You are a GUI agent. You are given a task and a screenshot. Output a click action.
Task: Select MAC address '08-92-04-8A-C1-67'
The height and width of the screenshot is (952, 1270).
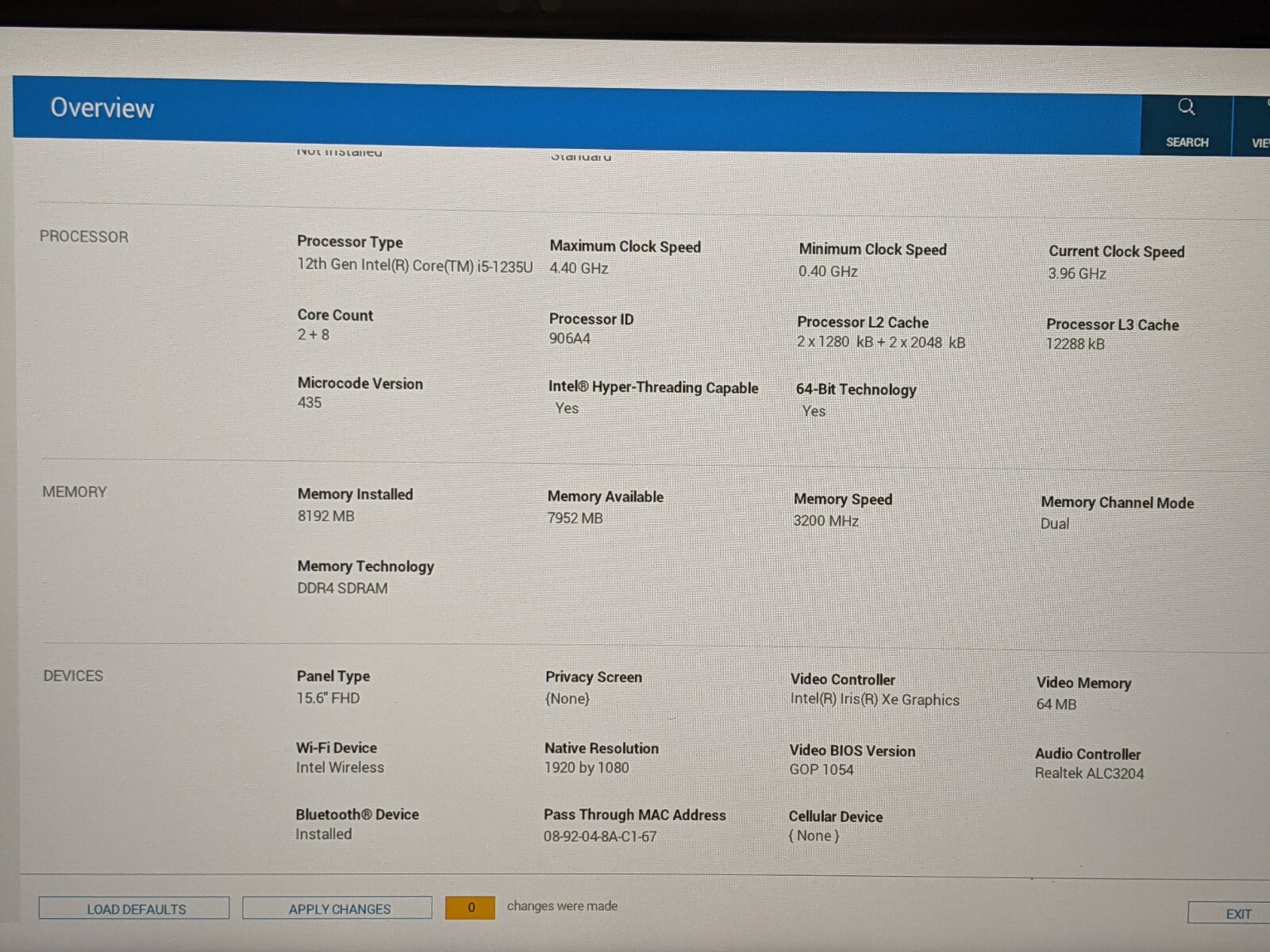pos(600,837)
